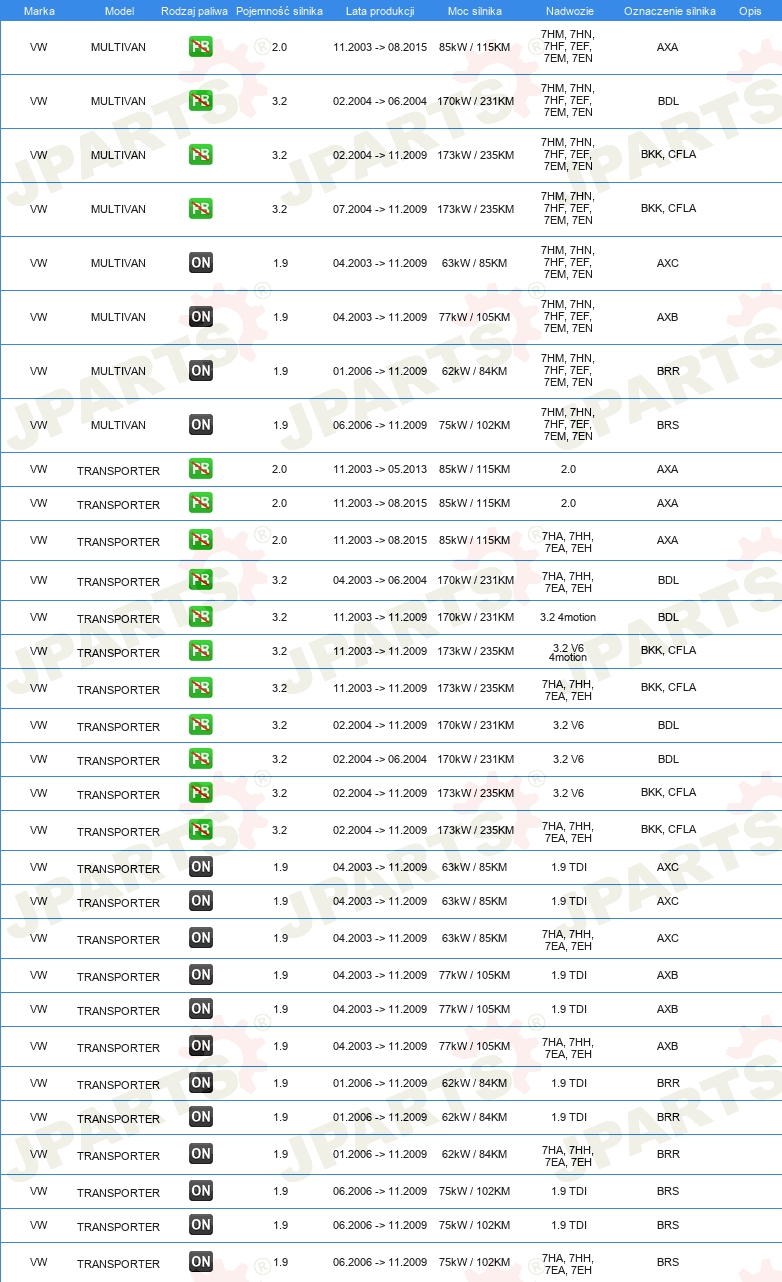Click BRS code in Transporter 7HA, 7HH row
Screen dimensions: 782x1282
pyautogui.click(x=668, y=1262)
